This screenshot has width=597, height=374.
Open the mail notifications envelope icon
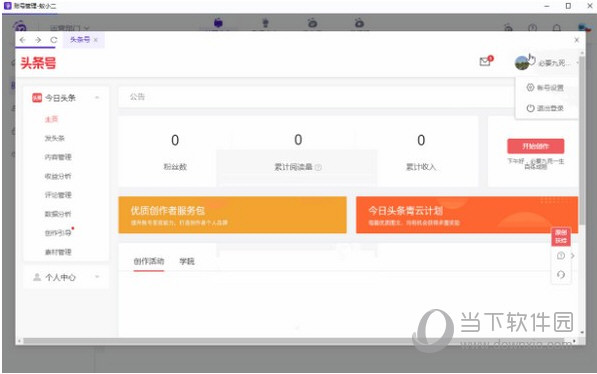coord(485,61)
